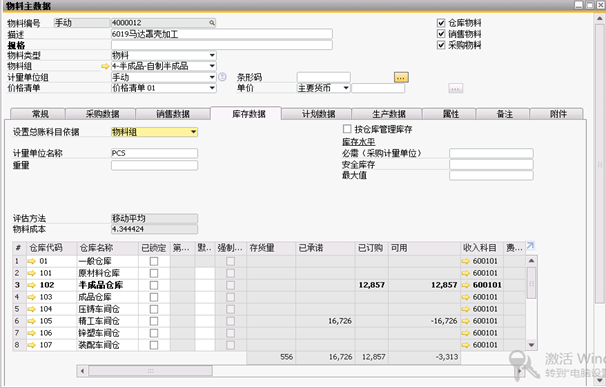Click the 安全库存 input field
Image resolution: width=606 pixels, height=388 pixels.
click(491, 164)
